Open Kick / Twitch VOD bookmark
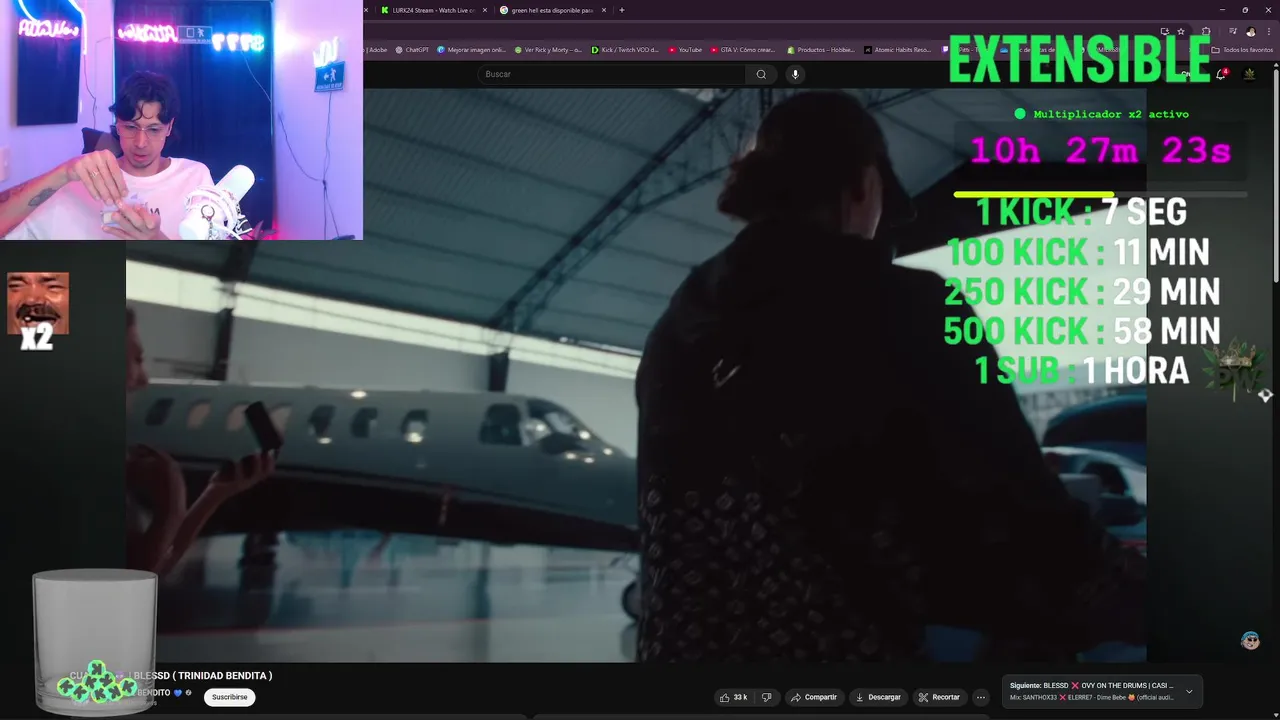Viewport: 1280px width, 720px height. click(625, 49)
